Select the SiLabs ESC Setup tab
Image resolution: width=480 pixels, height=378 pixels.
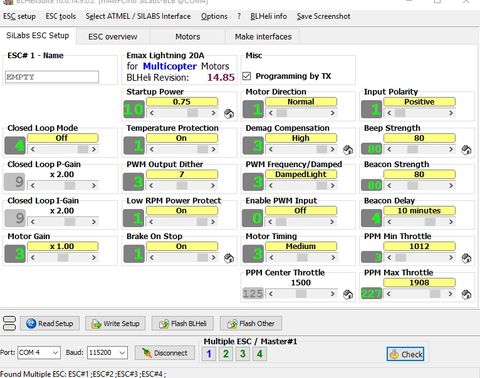(38, 36)
